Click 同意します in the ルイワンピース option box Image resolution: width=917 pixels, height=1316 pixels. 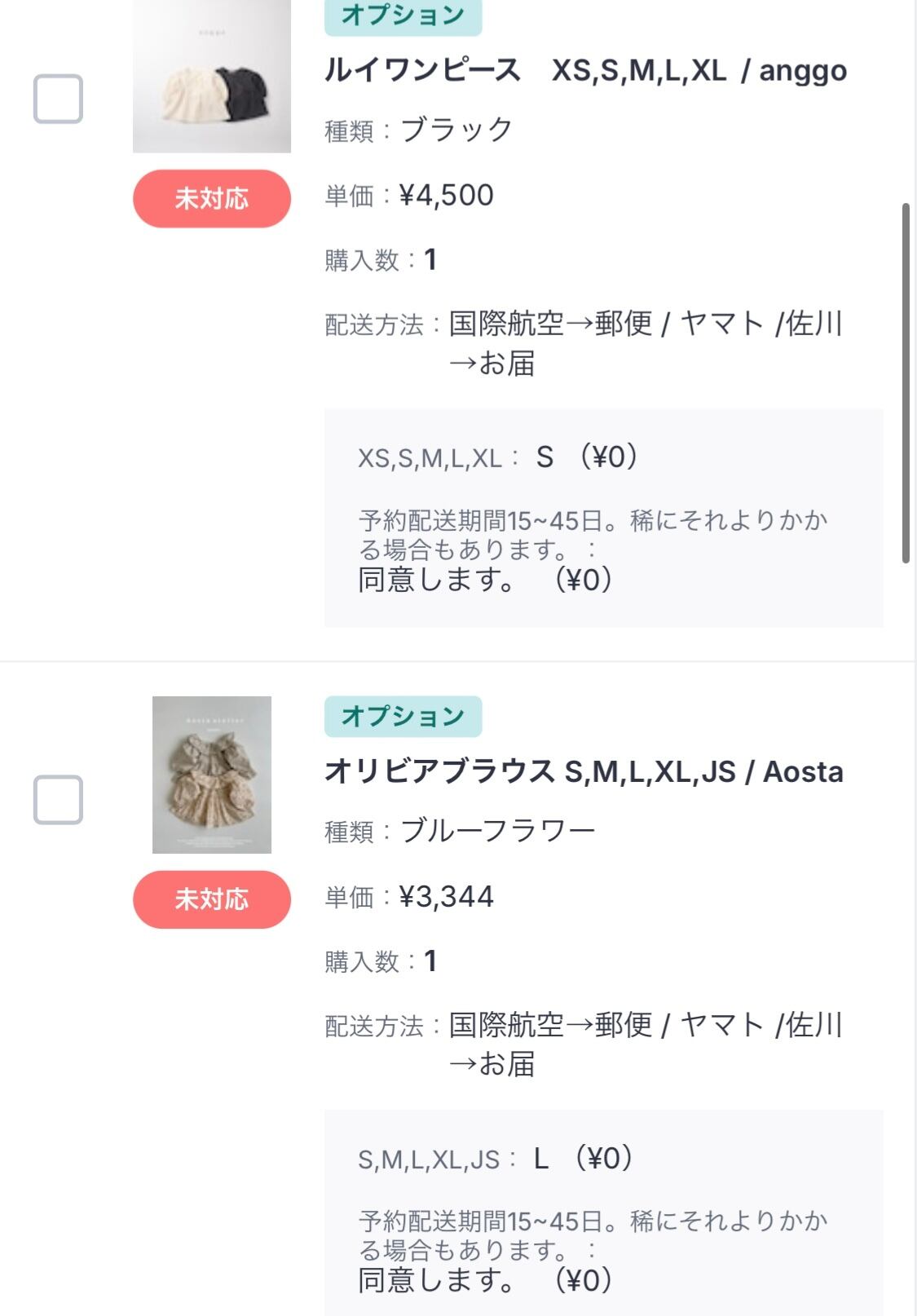pos(437,580)
